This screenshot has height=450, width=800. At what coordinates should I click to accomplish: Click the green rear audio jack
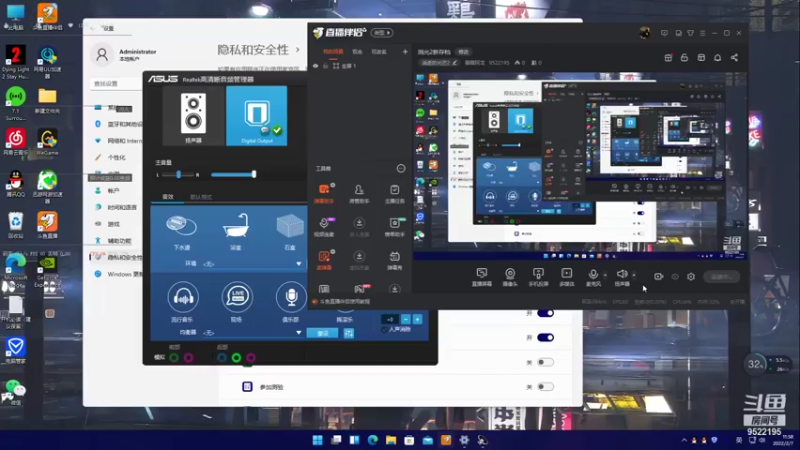pyautogui.click(x=236, y=358)
